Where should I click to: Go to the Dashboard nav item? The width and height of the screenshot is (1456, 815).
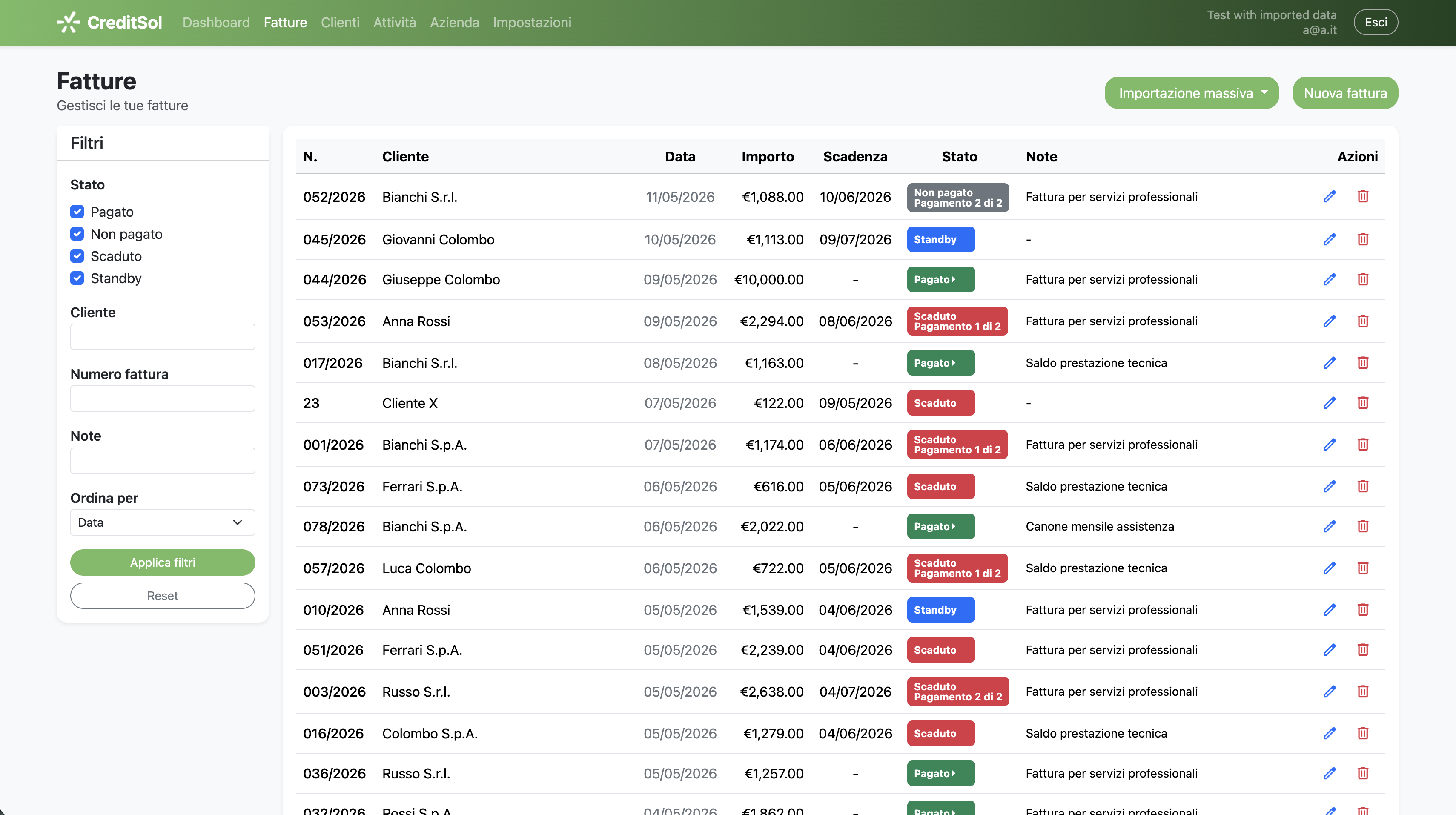(x=216, y=23)
